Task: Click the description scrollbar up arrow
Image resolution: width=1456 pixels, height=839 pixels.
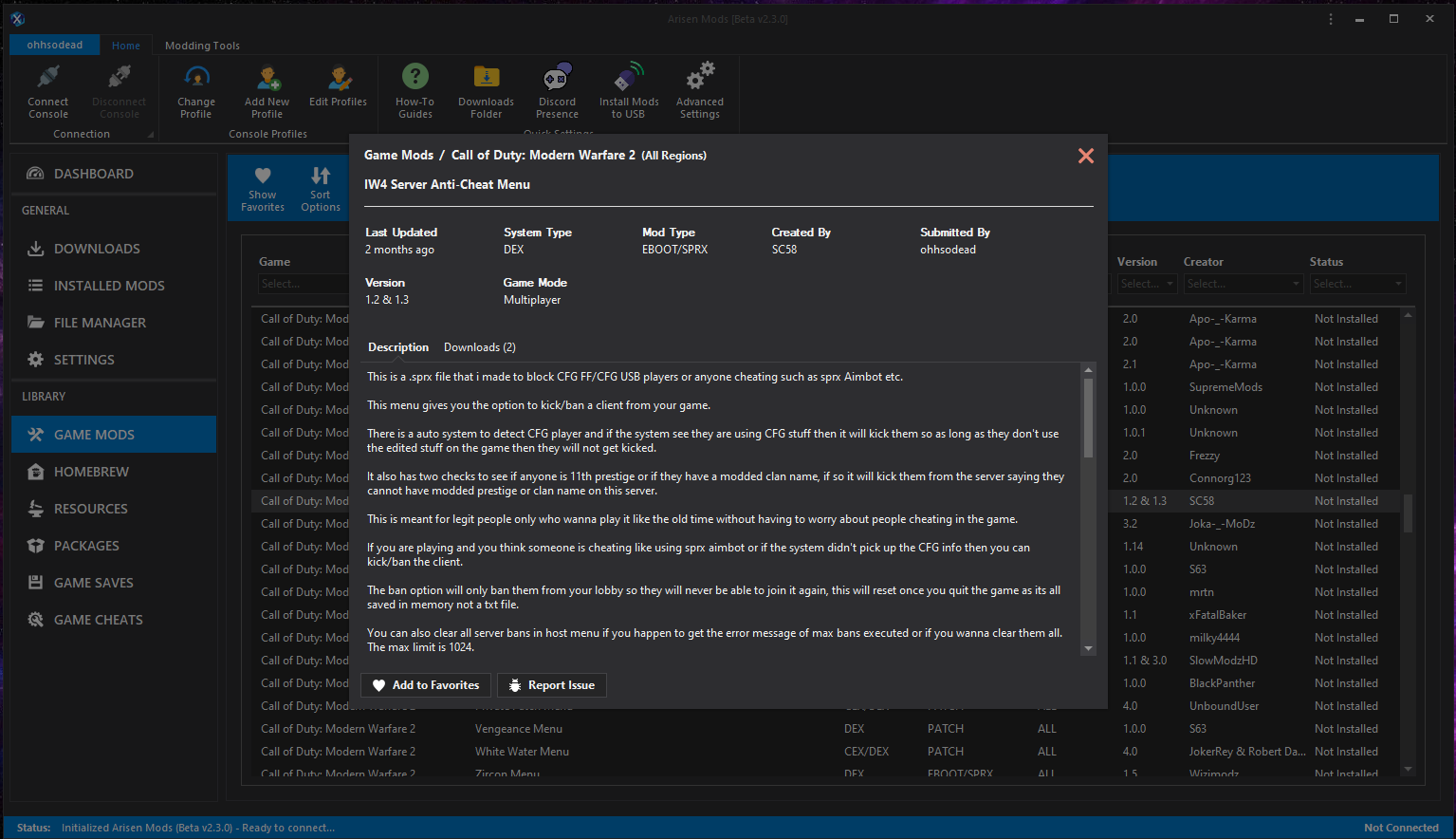Action: coord(1088,369)
